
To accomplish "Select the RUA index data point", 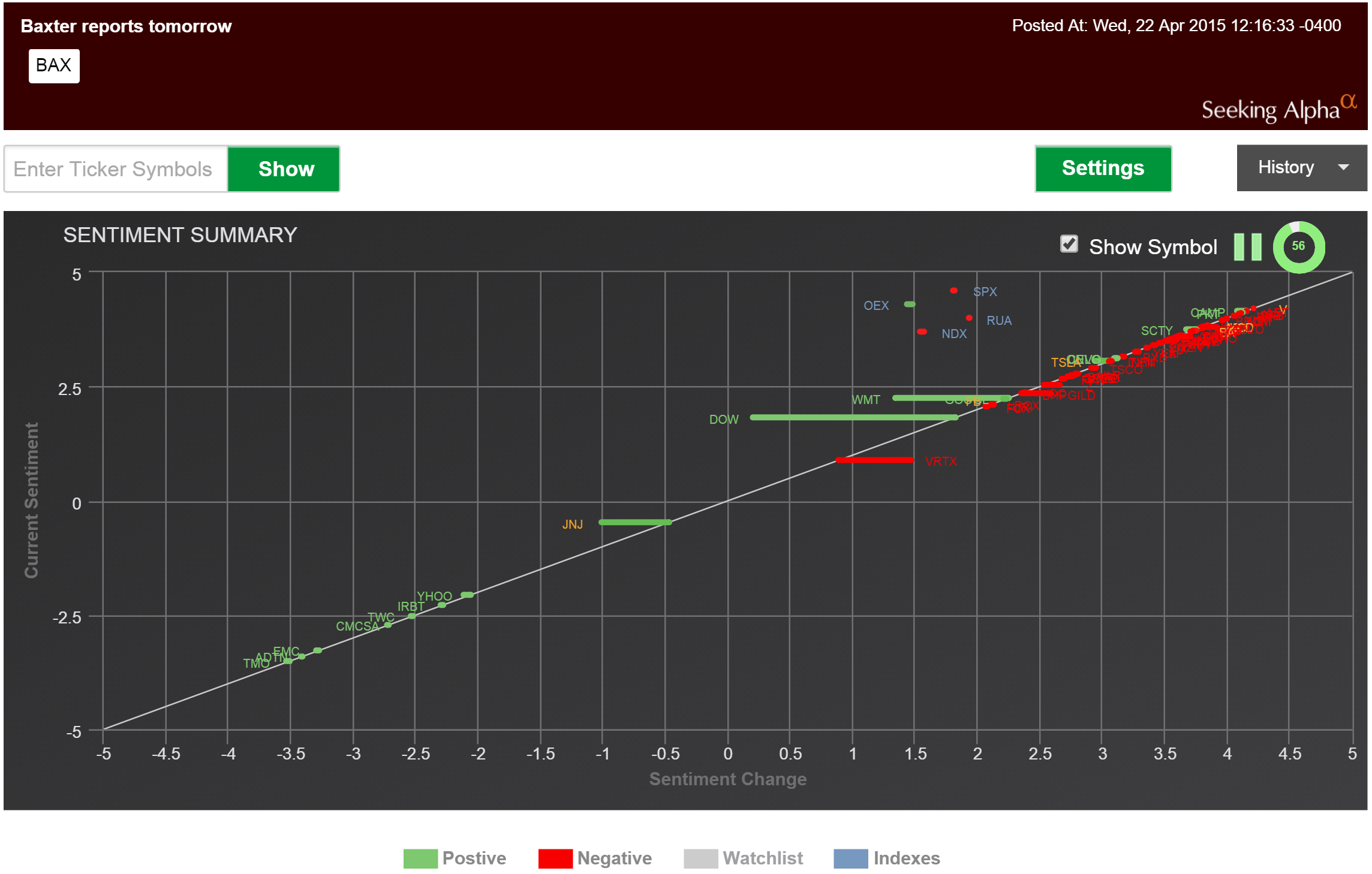I will [x=969, y=318].
